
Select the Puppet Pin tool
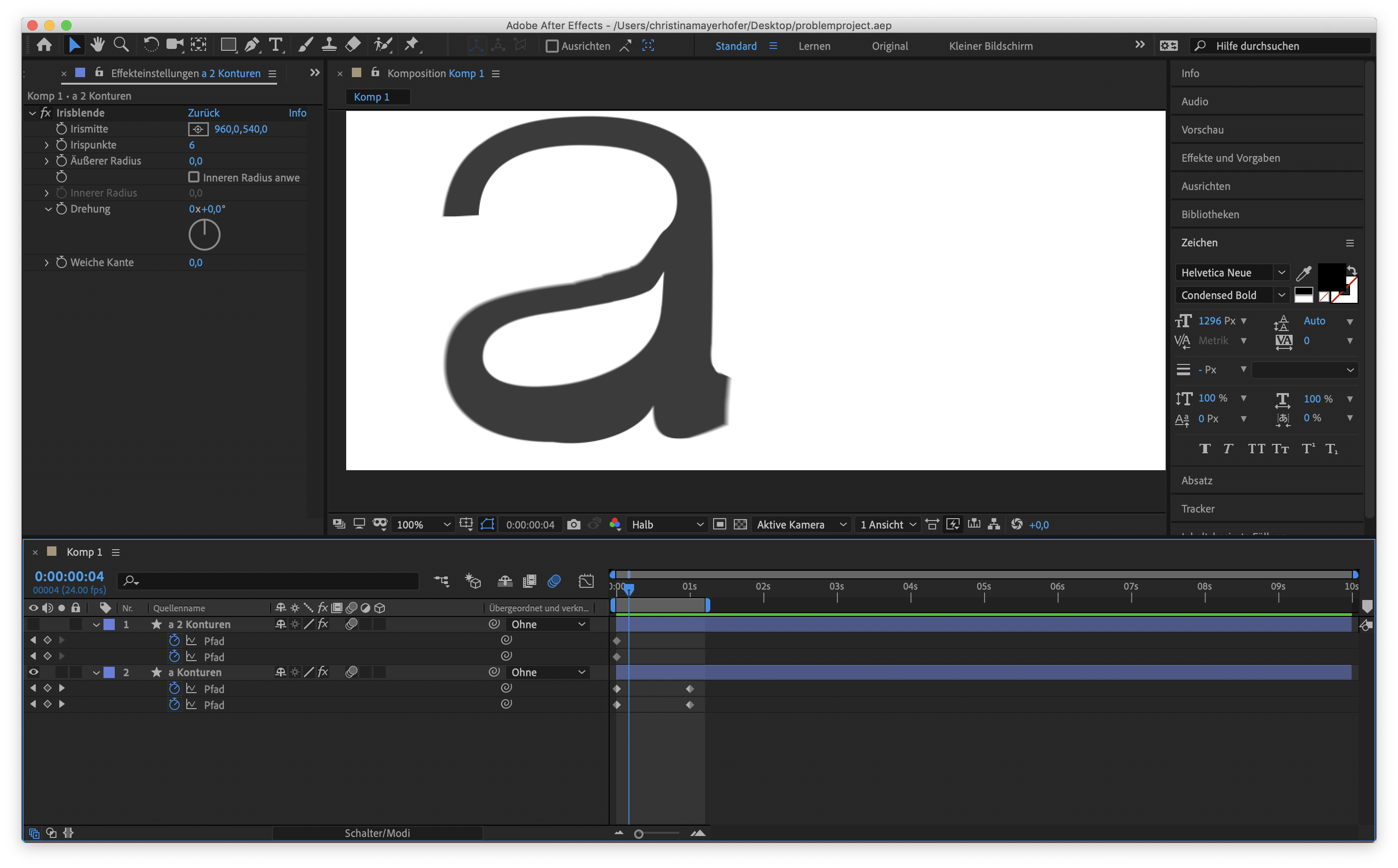412,44
